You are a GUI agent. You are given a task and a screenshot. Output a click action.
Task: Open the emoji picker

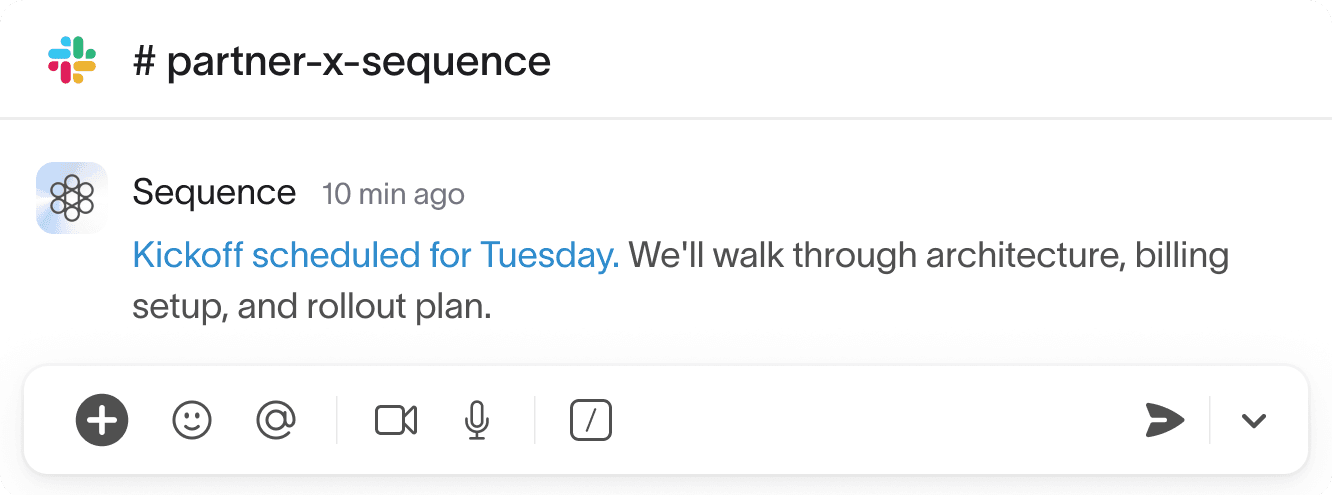tap(192, 420)
